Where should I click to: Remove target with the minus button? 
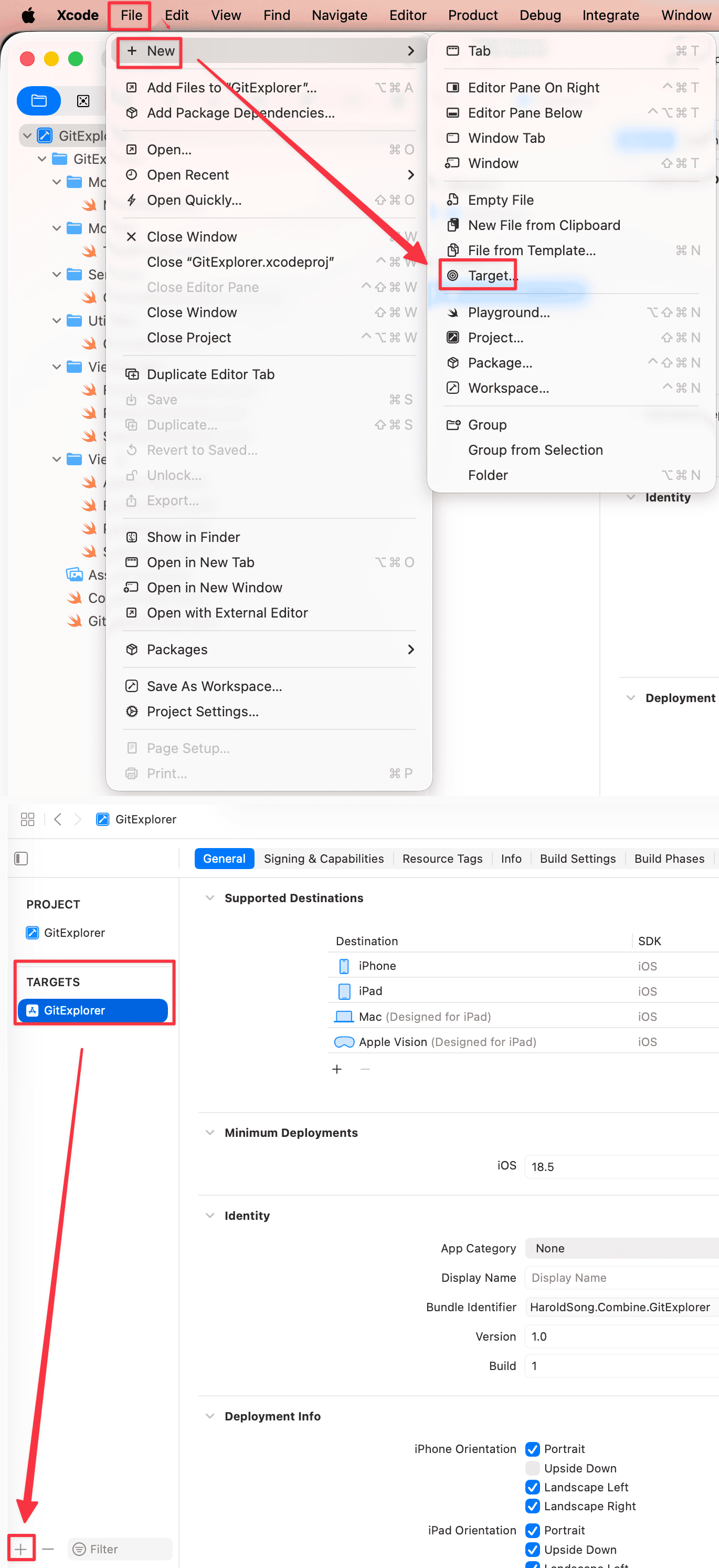click(x=48, y=1549)
